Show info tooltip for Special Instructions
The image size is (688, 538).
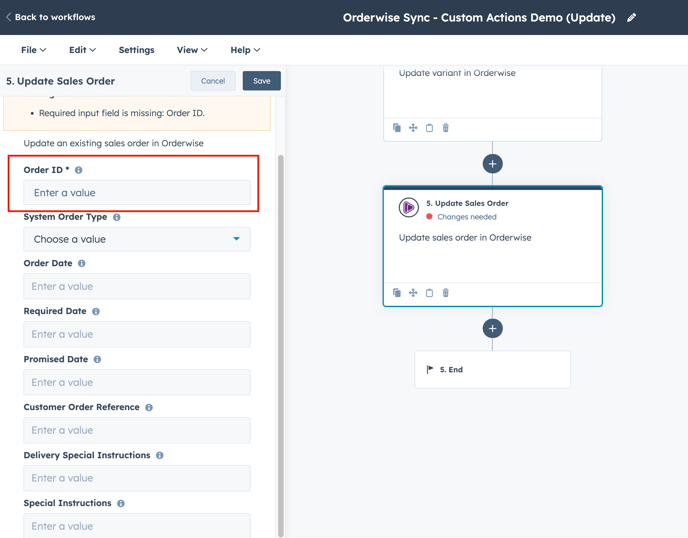coord(121,503)
